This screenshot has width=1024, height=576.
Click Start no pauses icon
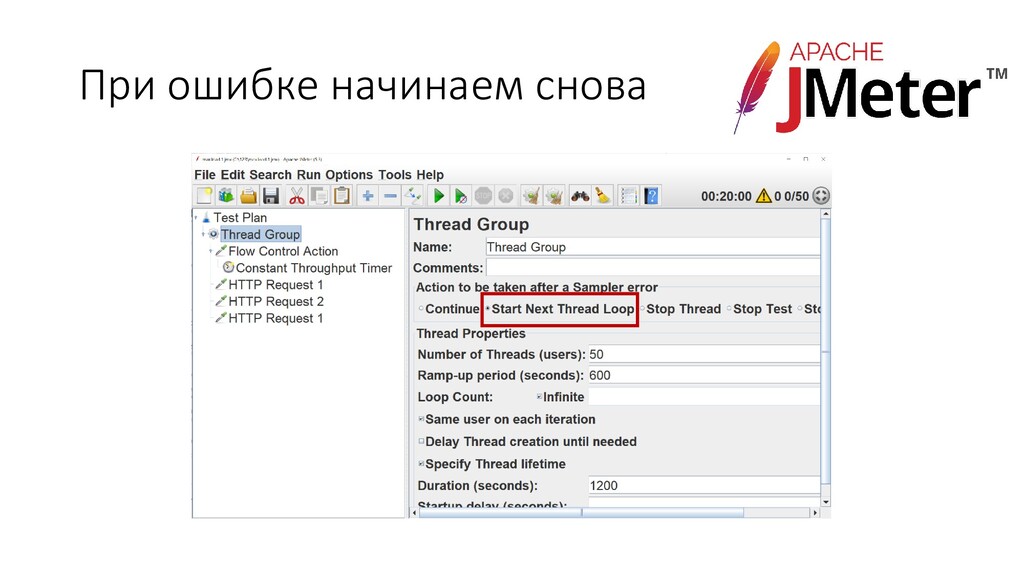click(461, 195)
